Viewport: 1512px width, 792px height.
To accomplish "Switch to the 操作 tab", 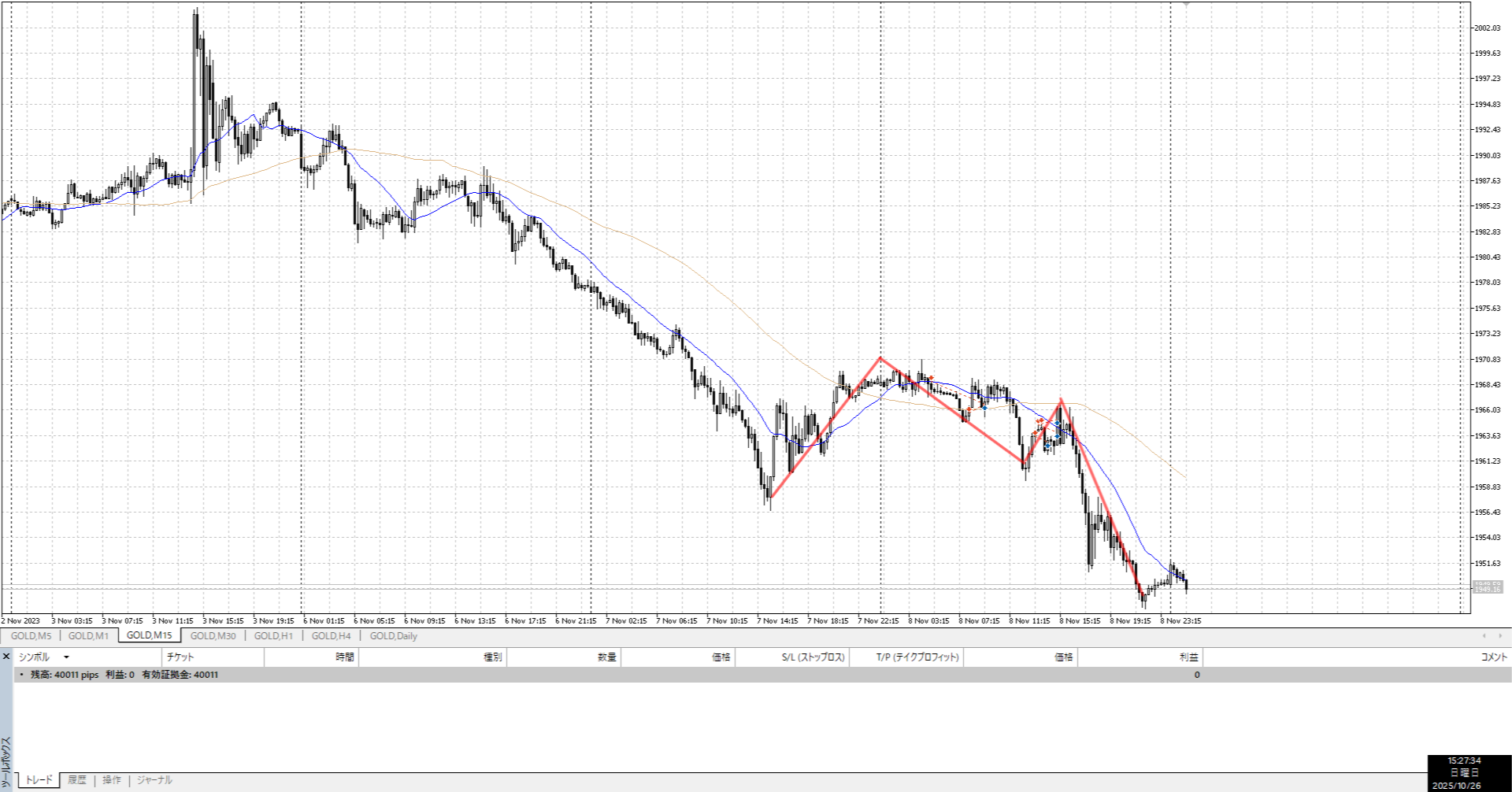I will (x=112, y=780).
